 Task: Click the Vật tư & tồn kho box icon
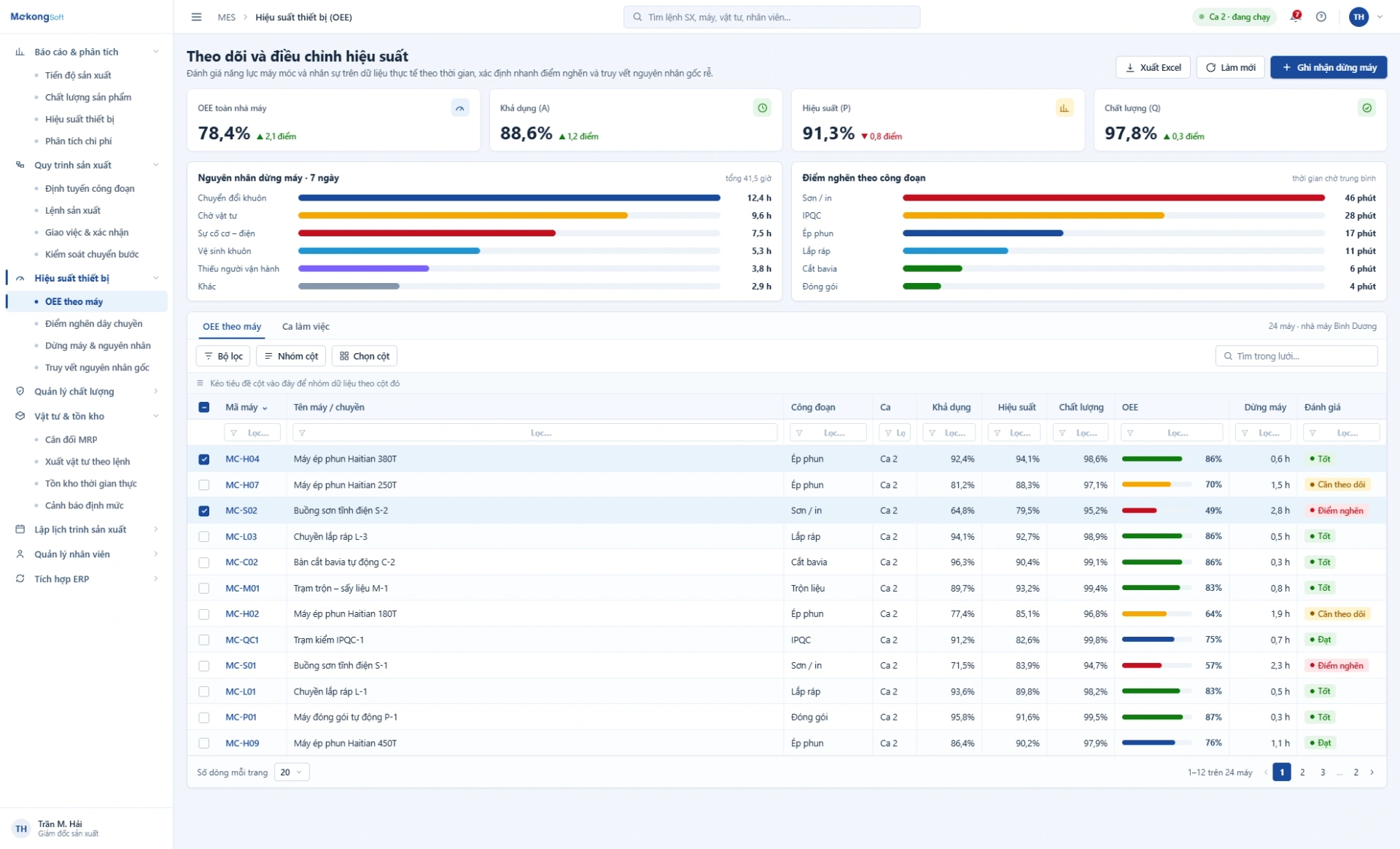click(x=20, y=416)
